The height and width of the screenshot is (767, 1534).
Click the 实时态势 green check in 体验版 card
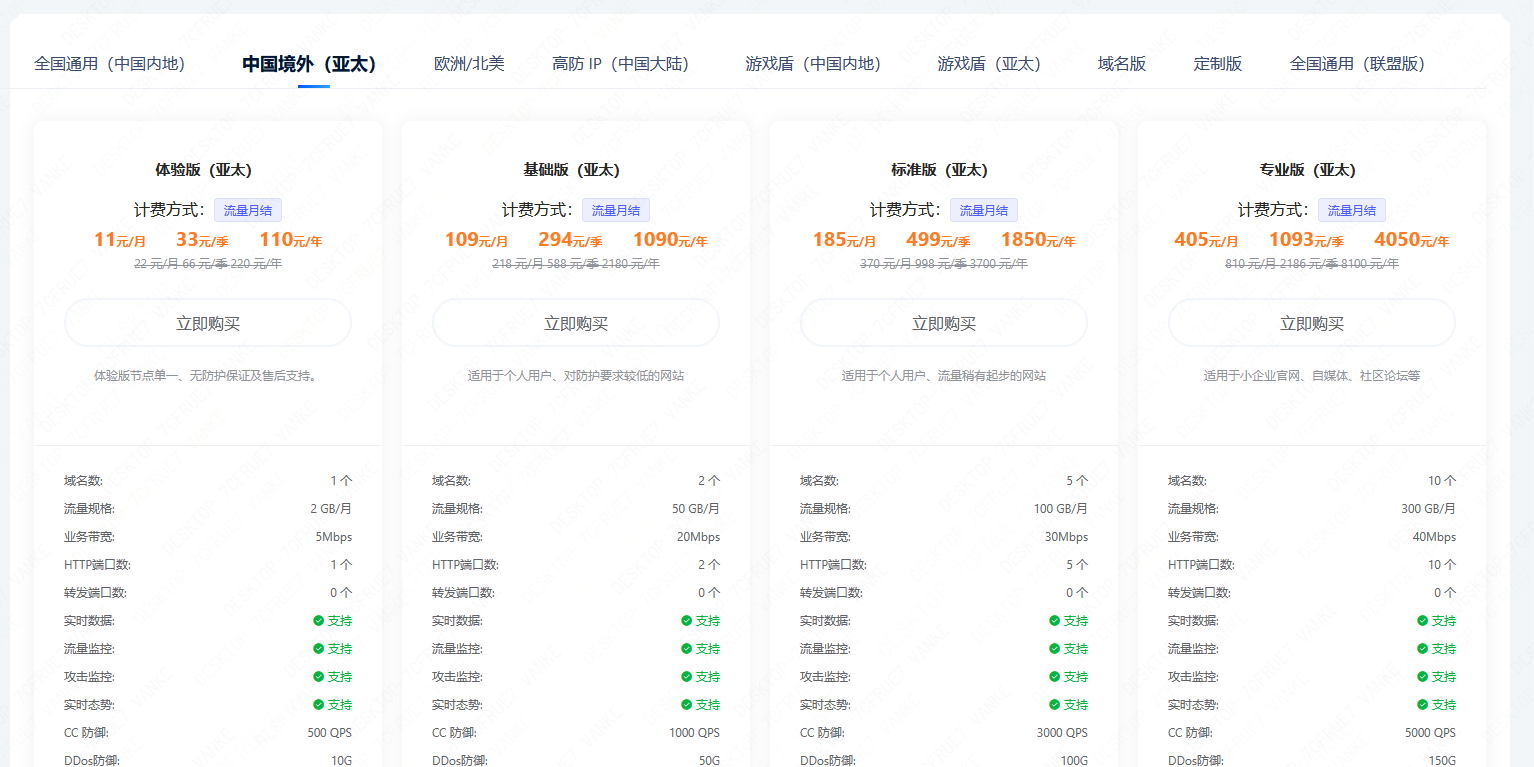tap(318, 705)
